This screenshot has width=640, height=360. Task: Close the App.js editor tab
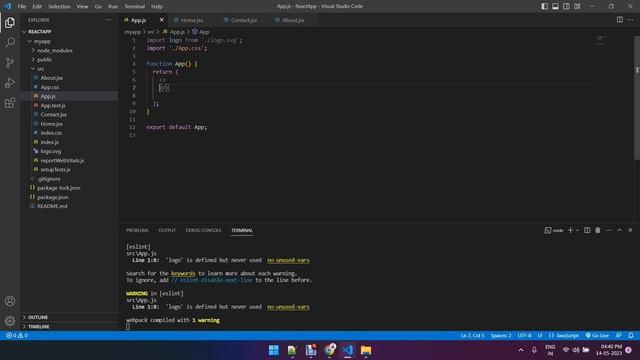click(x=162, y=20)
